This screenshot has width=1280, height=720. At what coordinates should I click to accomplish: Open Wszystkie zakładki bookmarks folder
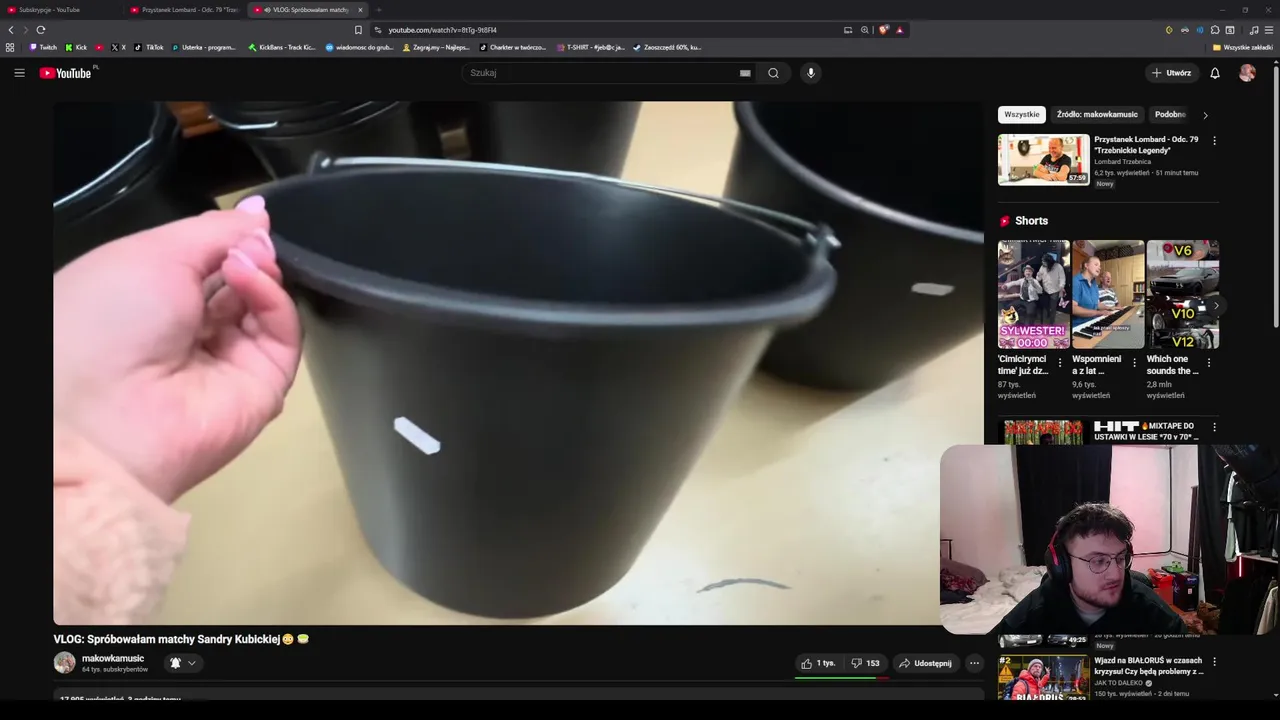1243,47
